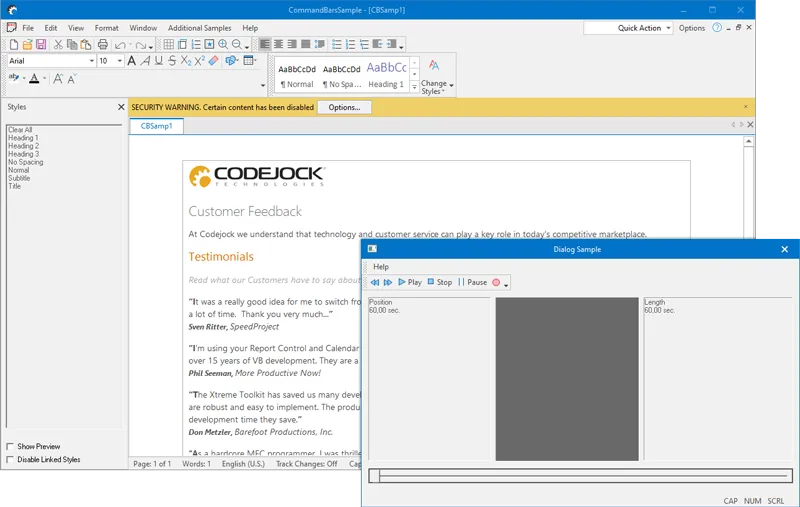Screen dimensions: 800x507
Task: Toggle Disable Linked Styles checkbox
Action: (11, 460)
